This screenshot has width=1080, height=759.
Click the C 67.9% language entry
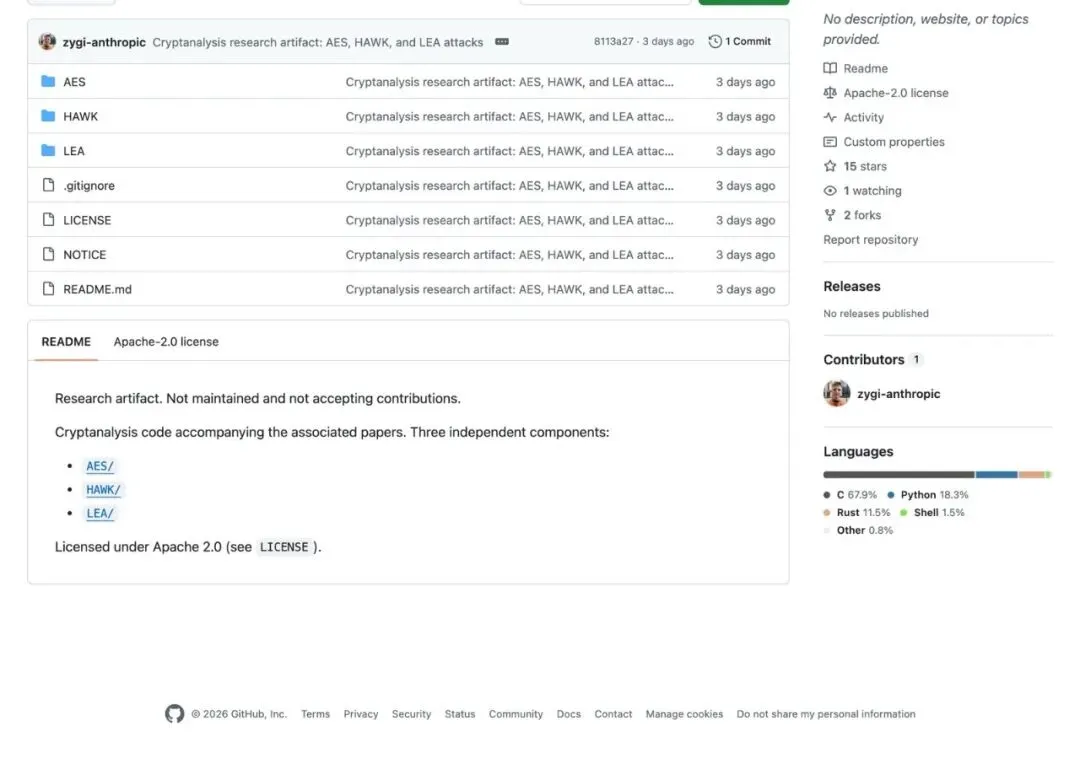[x=851, y=495]
